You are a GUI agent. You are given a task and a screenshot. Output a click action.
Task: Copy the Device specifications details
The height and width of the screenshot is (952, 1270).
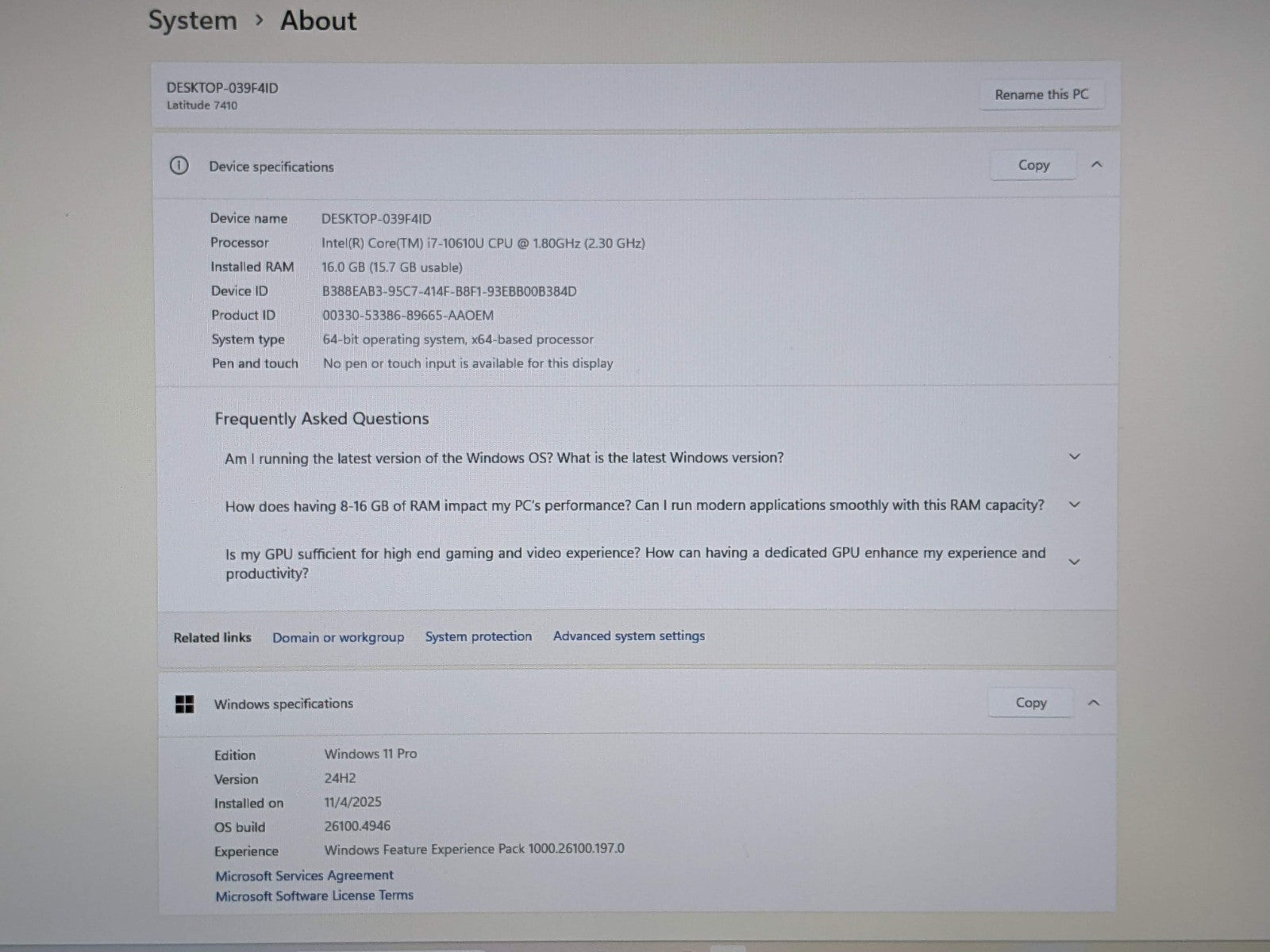pos(1033,165)
